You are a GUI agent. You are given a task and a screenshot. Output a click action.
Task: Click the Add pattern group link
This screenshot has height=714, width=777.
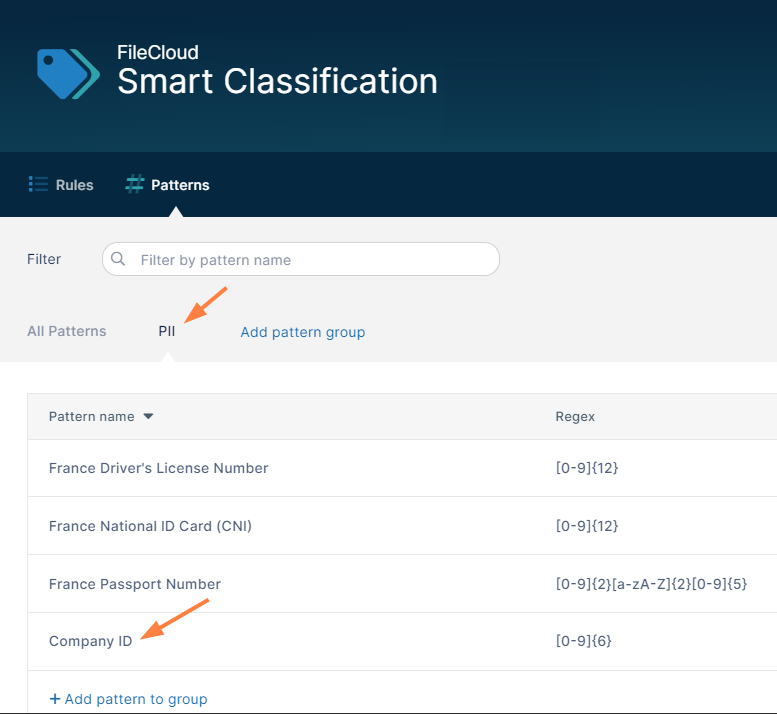point(303,332)
